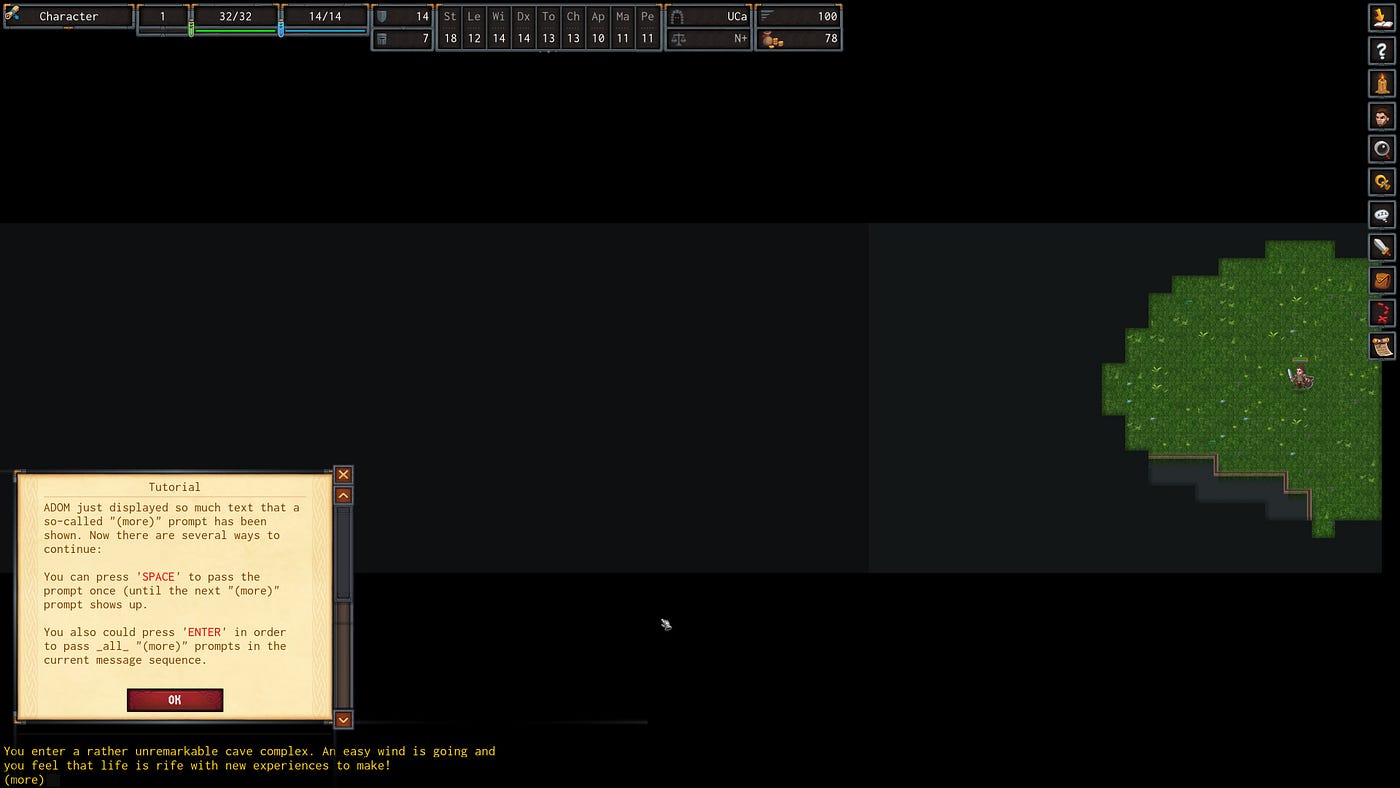Click the dungeon arch location icon
Viewport: 1400px width, 788px height.
(x=677, y=16)
